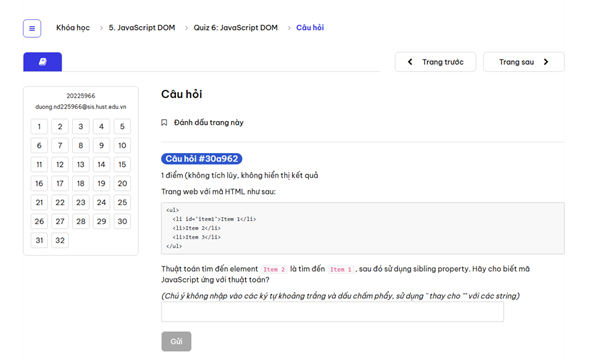Jump to question 8
Image resolution: width=602 pixels, height=360 pixels.
click(81, 145)
